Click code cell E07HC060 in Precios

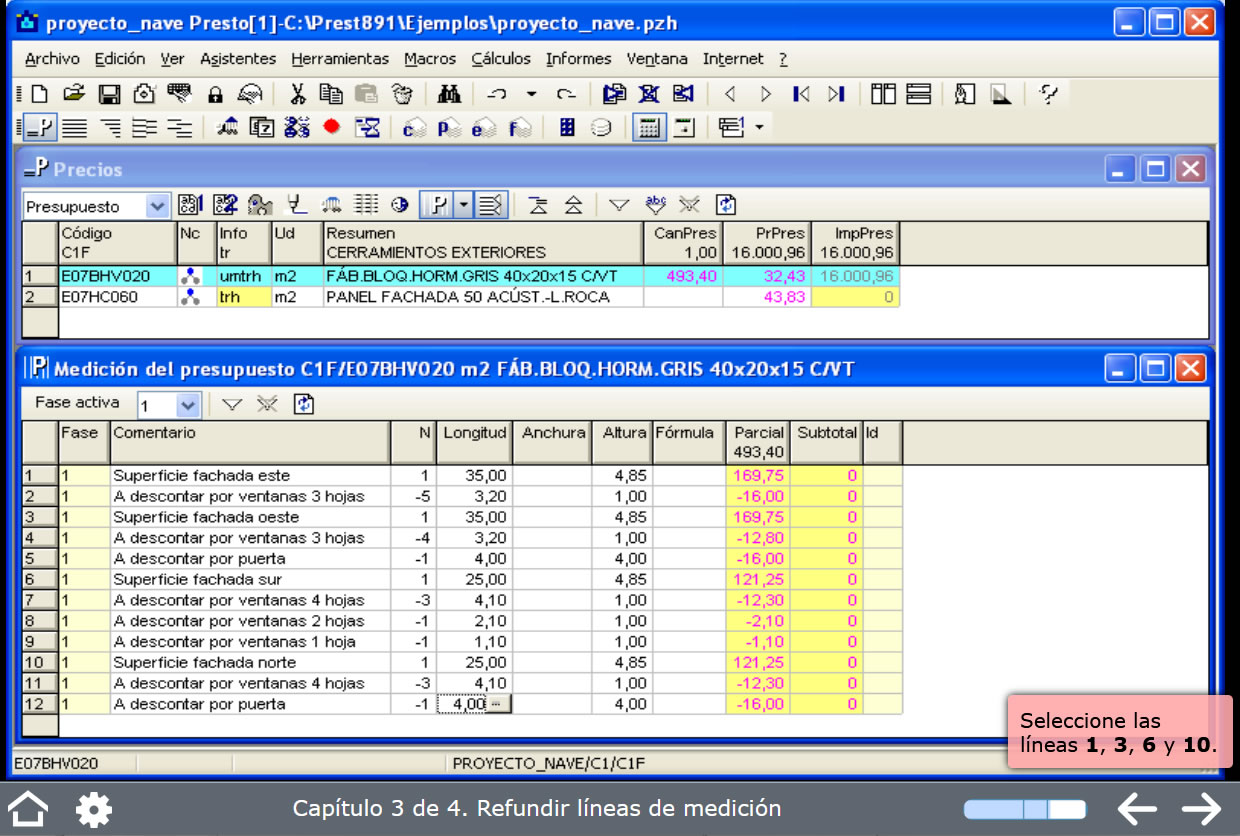pyautogui.click(x=117, y=297)
